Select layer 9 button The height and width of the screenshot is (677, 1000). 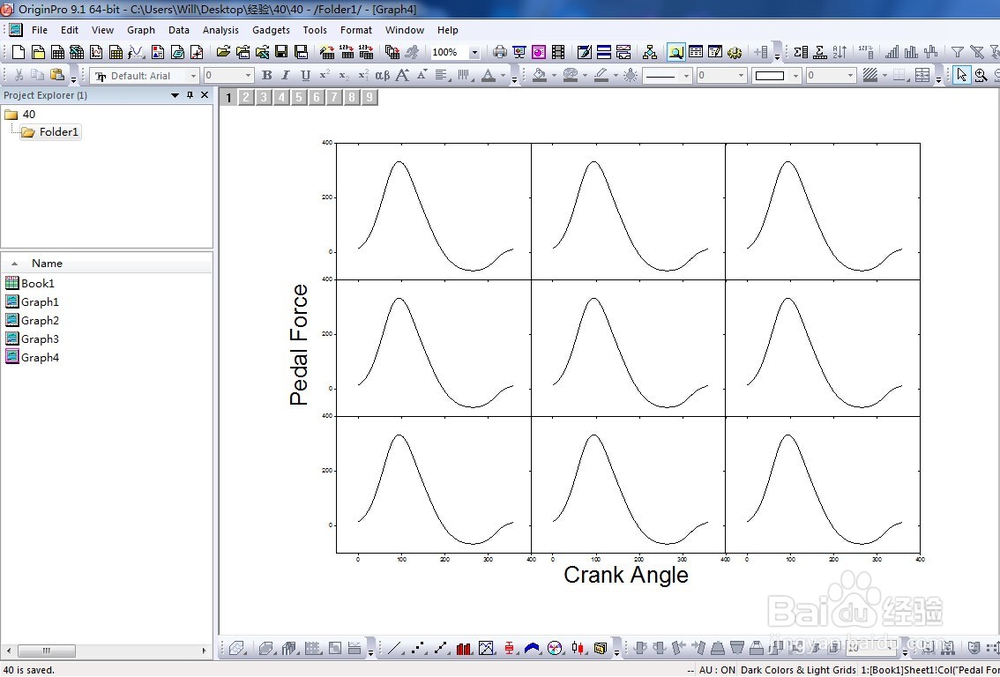coord(369,98)
